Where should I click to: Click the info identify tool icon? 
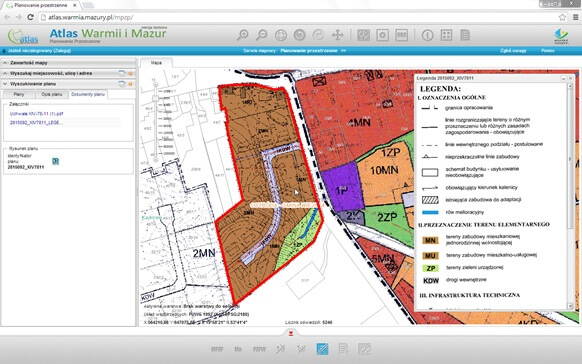pyautogui.click(x=427, y=35)
